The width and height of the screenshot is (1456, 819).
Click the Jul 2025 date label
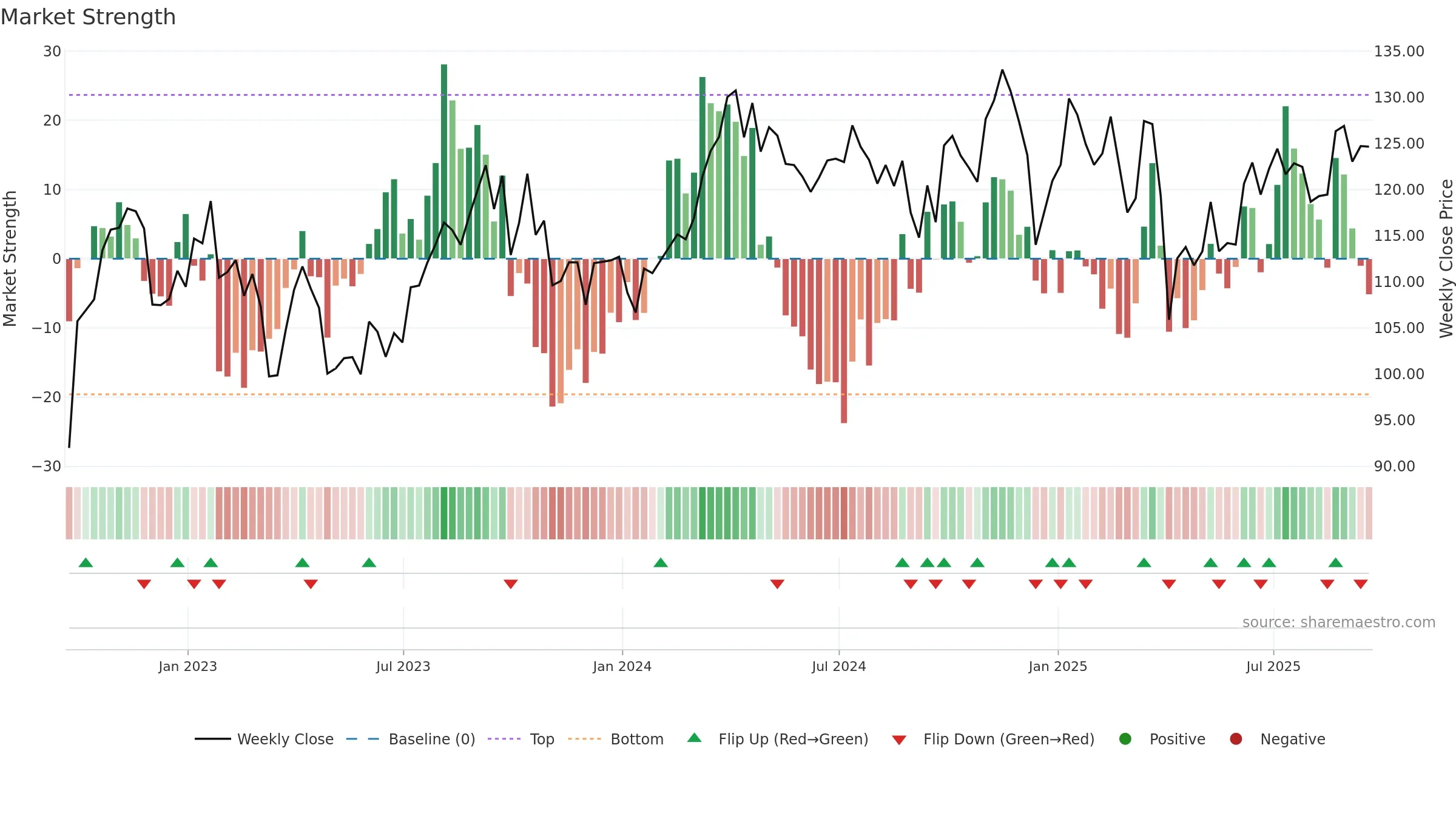tap(1273, 667)
